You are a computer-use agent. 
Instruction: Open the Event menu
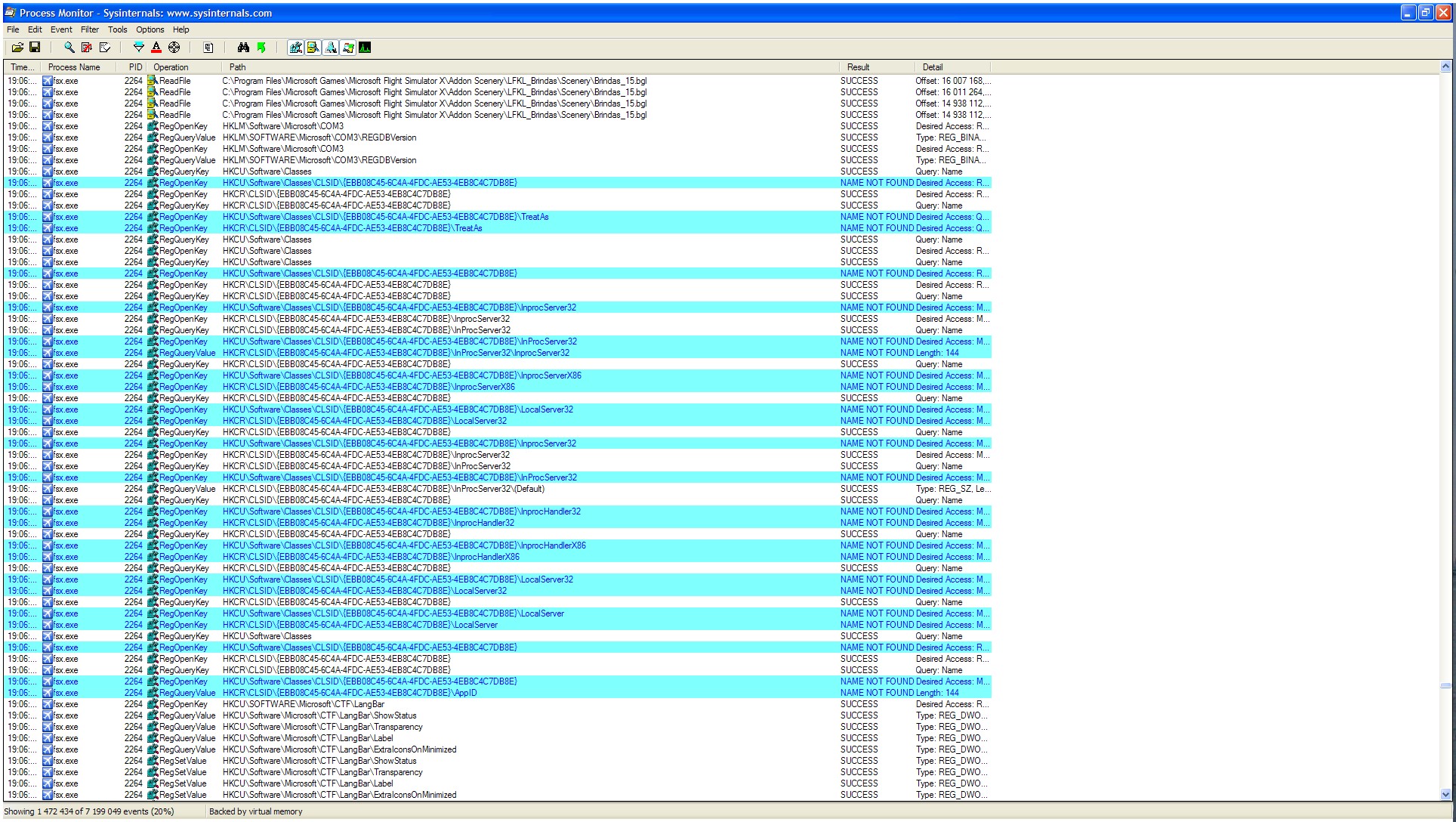pos(61,29)
